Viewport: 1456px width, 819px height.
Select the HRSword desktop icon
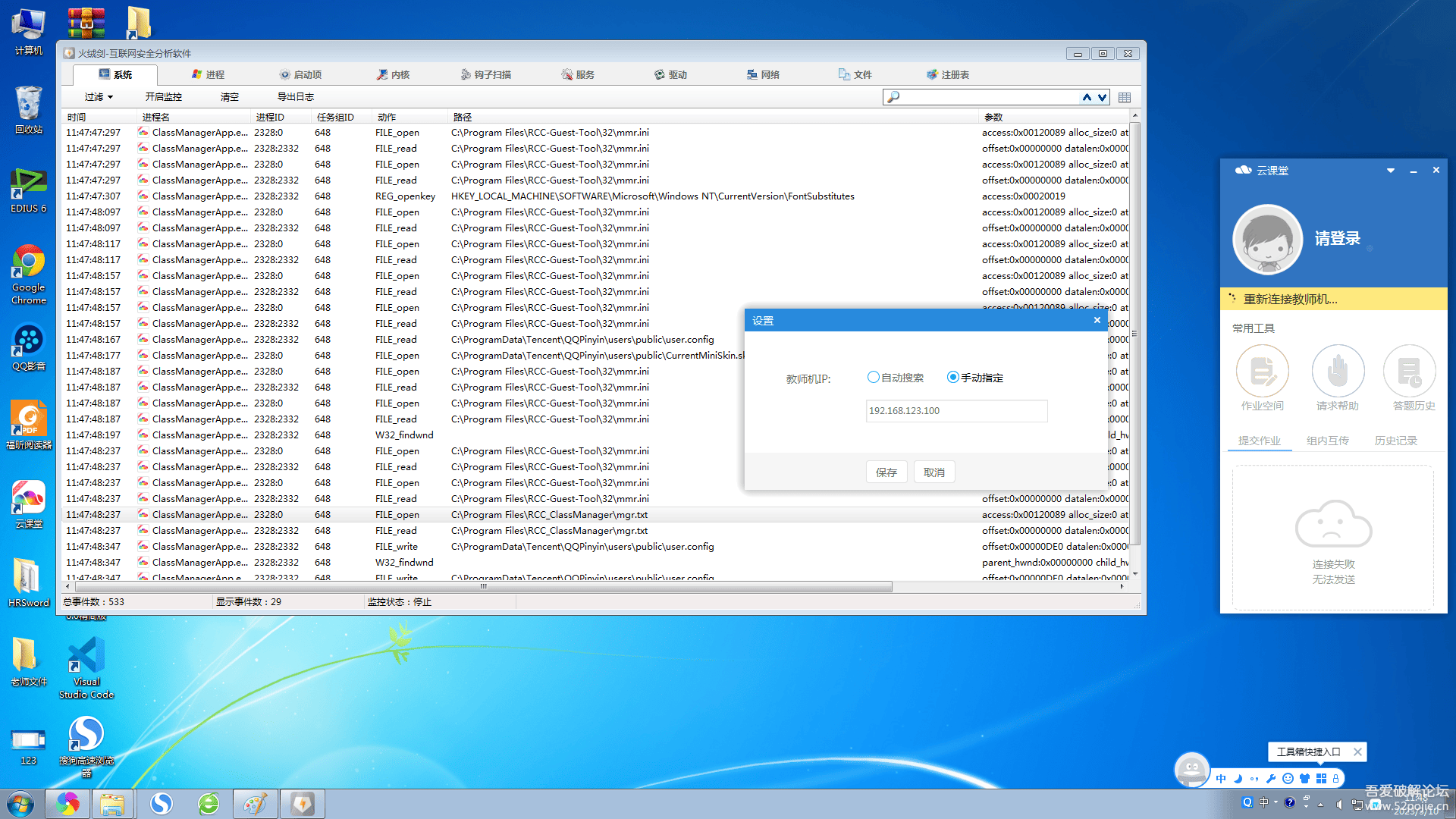point(29,582)
